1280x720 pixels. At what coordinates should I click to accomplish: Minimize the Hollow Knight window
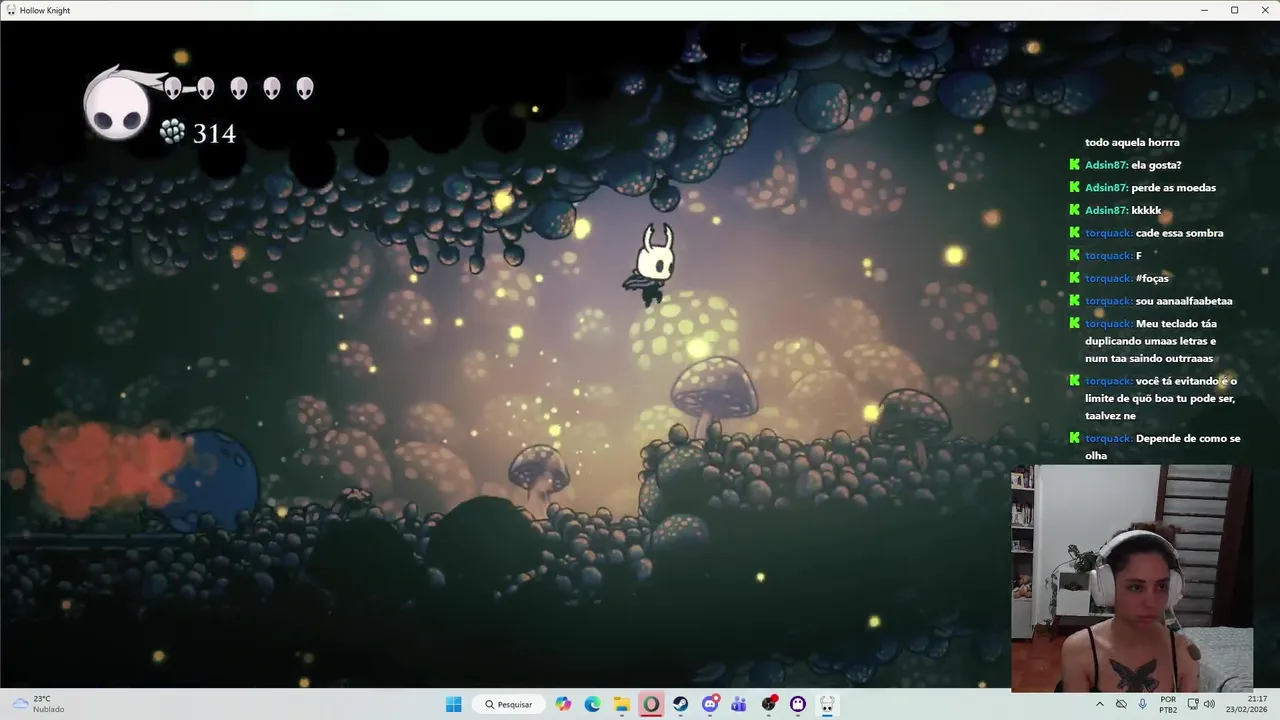(x=1204, y=10)
